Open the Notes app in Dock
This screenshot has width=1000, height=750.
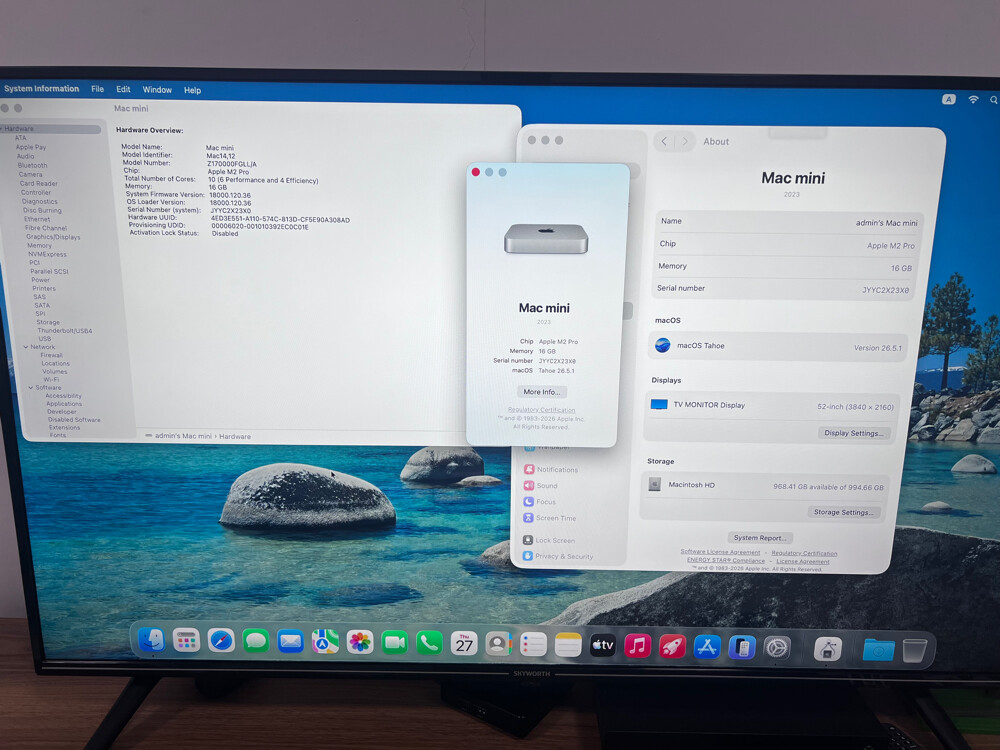[x=568, y=645]
